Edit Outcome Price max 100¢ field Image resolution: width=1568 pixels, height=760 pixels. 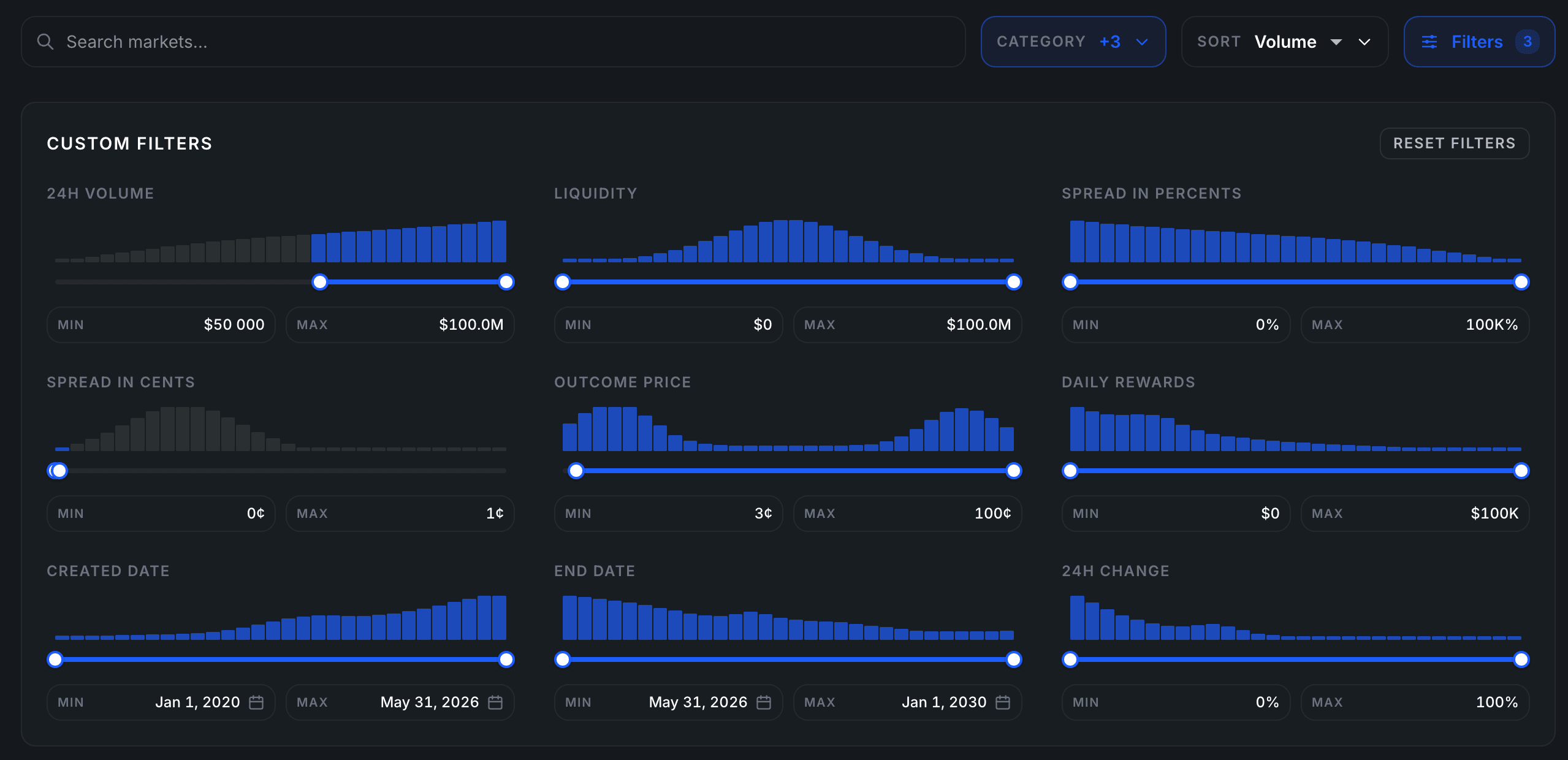tap(908, 514)
